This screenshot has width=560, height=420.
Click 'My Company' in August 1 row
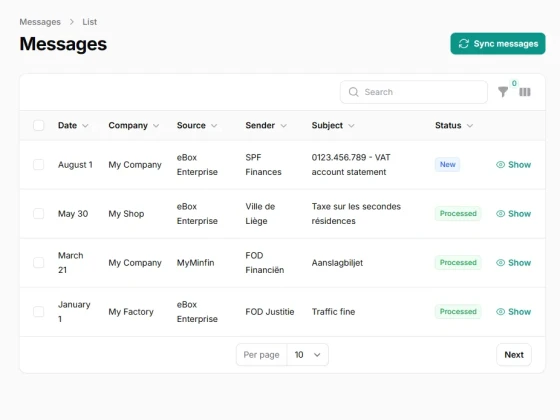[135, 165]
